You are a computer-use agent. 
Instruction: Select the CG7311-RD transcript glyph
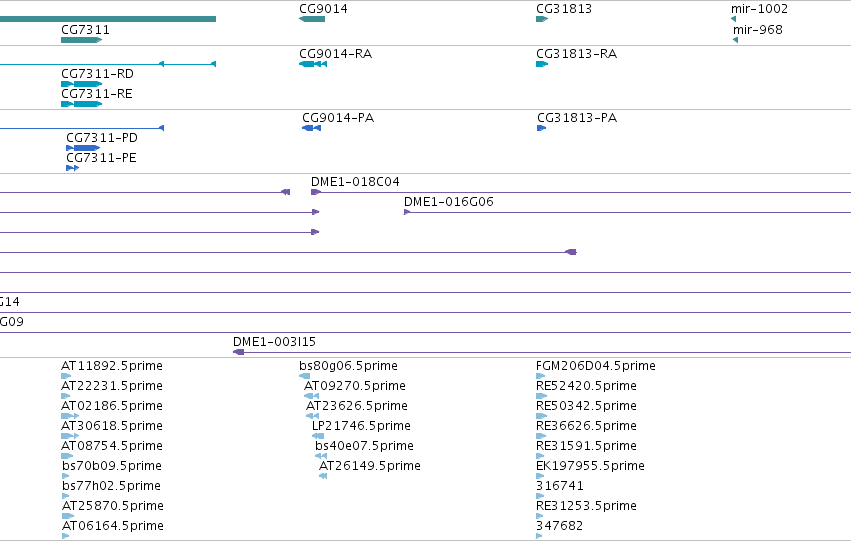coord(82,84)
